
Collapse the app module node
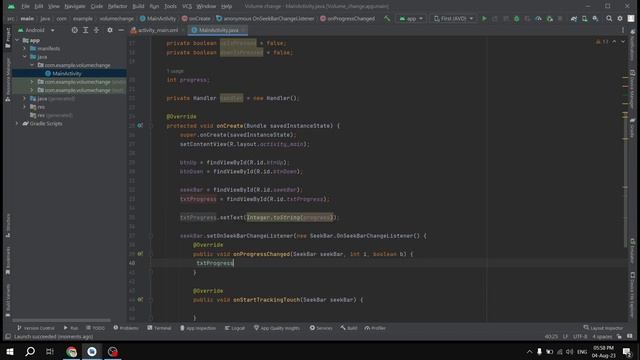pos(17,40)
